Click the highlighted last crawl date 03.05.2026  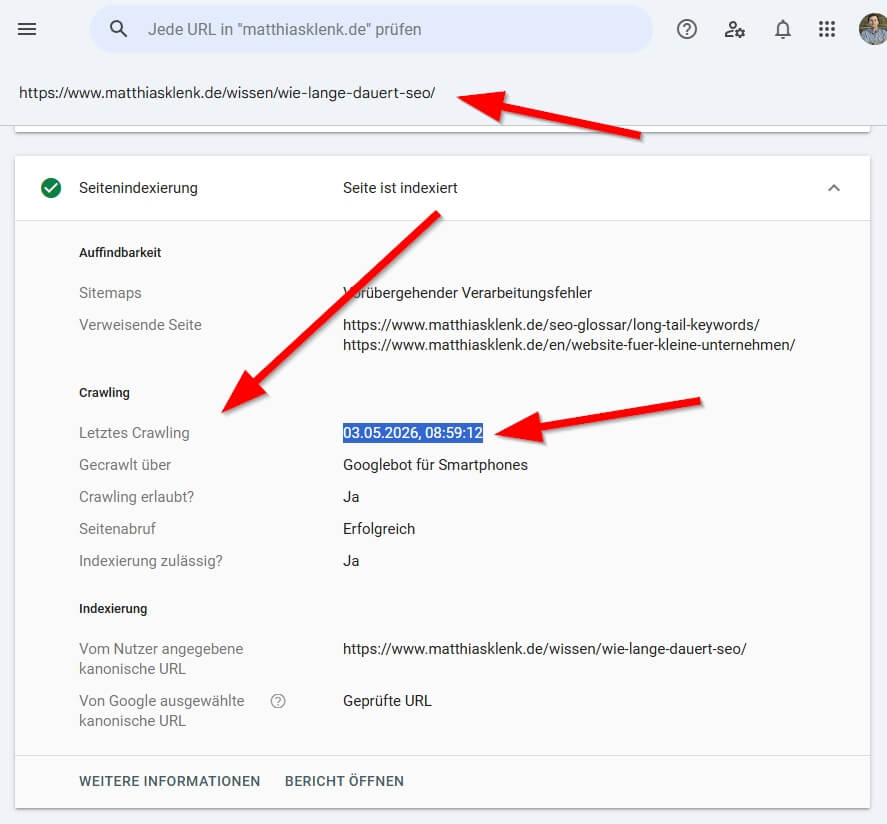413,433
